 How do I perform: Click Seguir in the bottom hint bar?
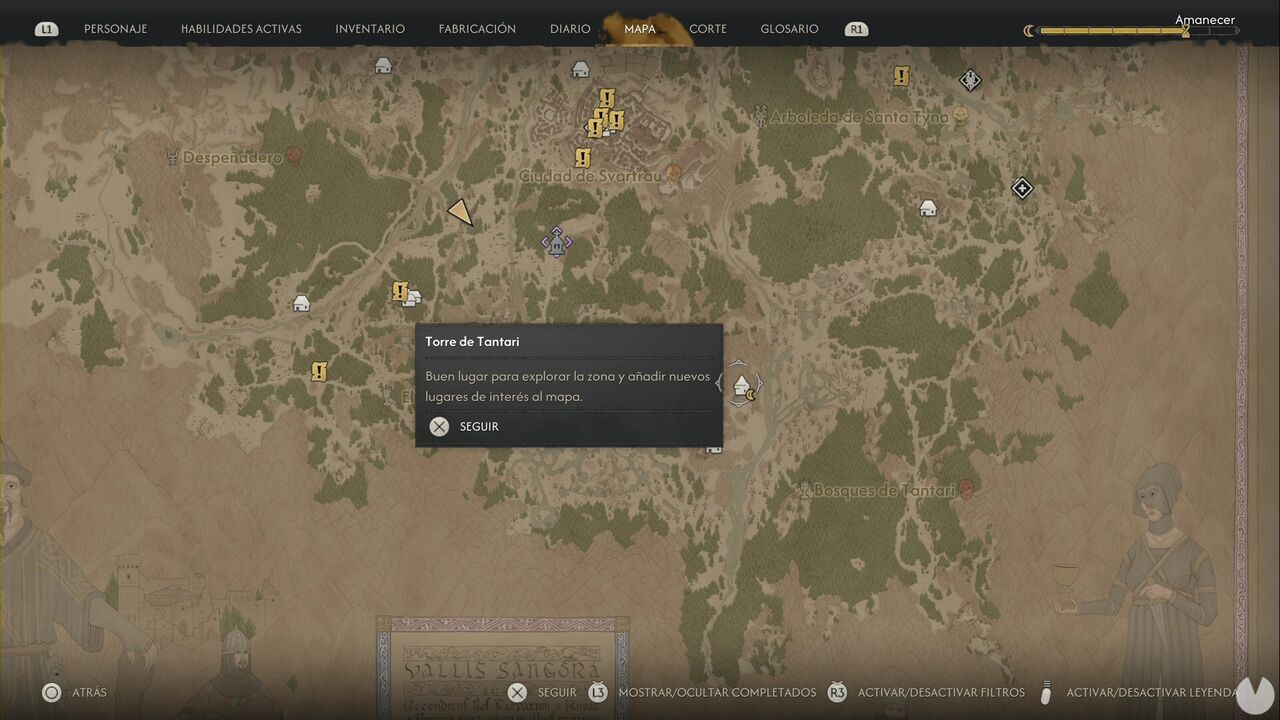pos(542,692)
